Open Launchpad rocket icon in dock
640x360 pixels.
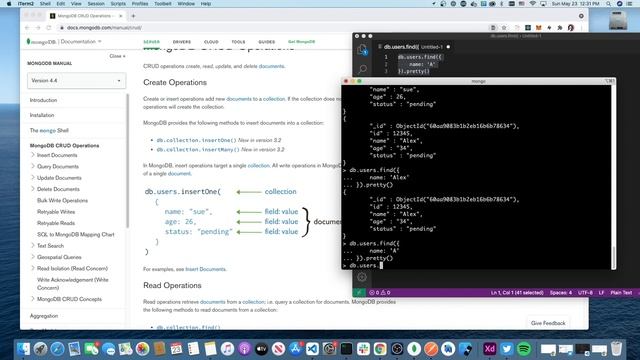(40, 349)
